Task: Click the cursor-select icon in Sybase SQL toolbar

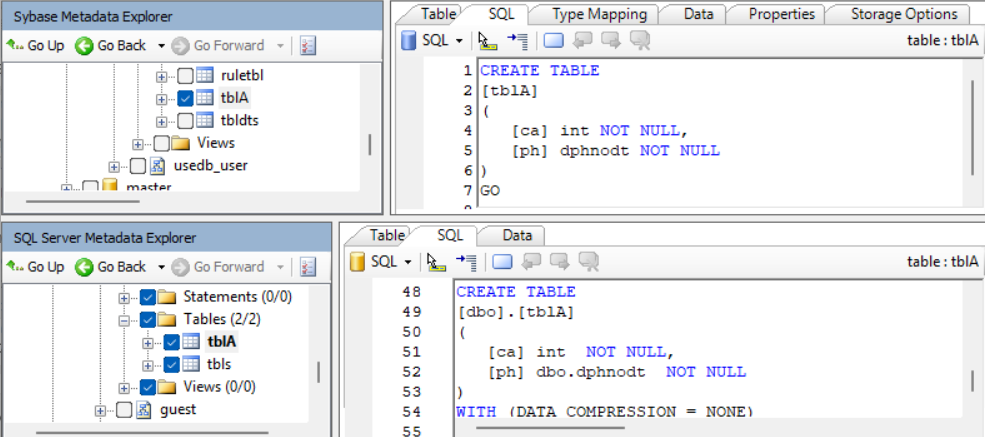Action: [487, 41]
